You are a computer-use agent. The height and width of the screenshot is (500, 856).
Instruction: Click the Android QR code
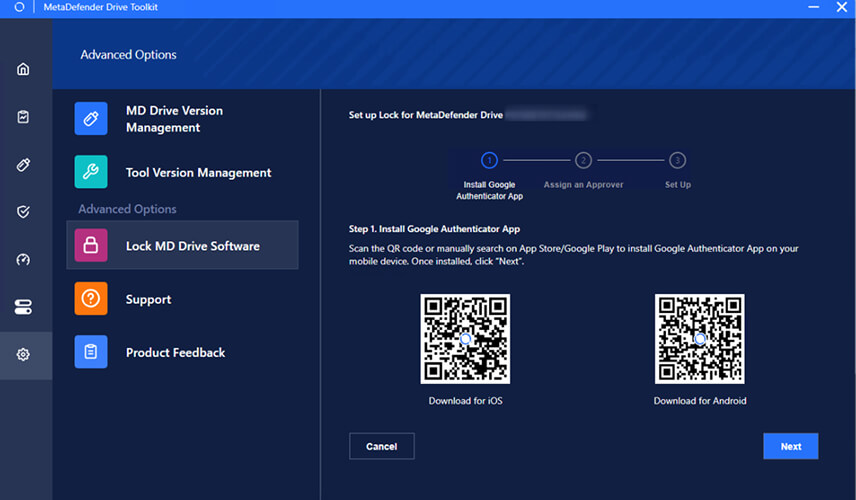pos(699,339)
